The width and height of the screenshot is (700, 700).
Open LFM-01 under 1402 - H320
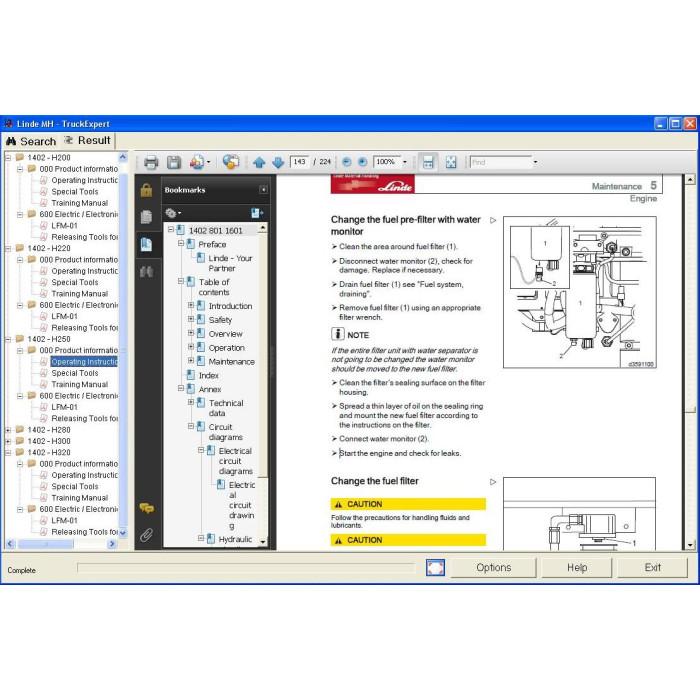[64, 520]
